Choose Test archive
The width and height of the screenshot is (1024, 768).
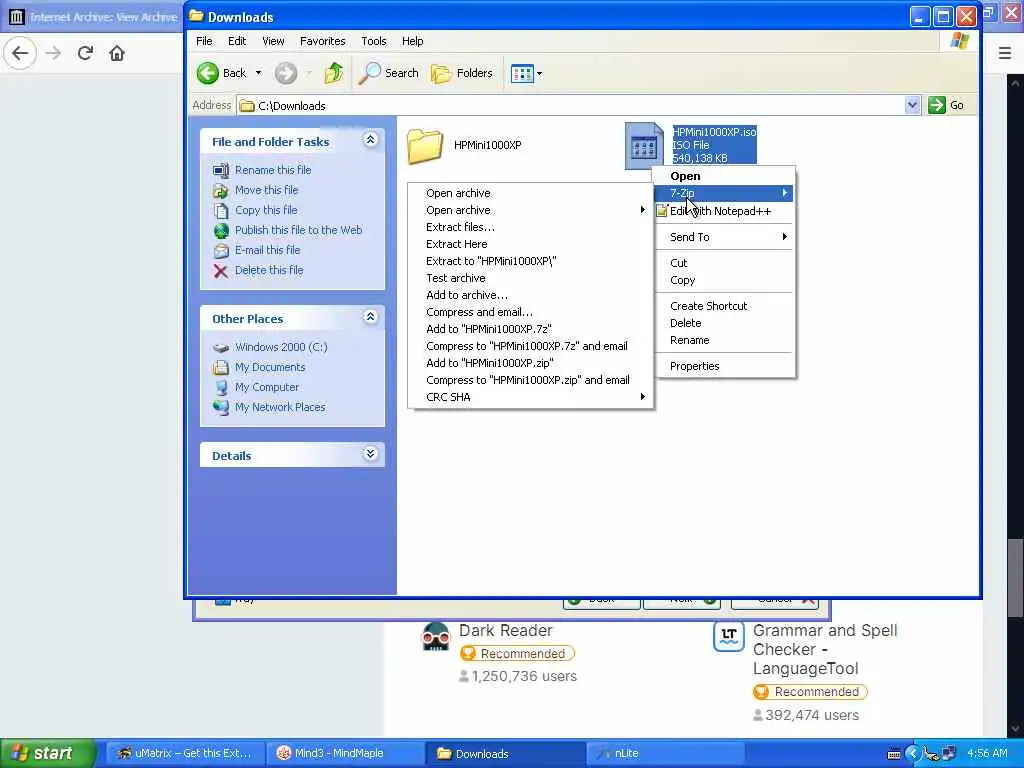(x=531, y=278)
